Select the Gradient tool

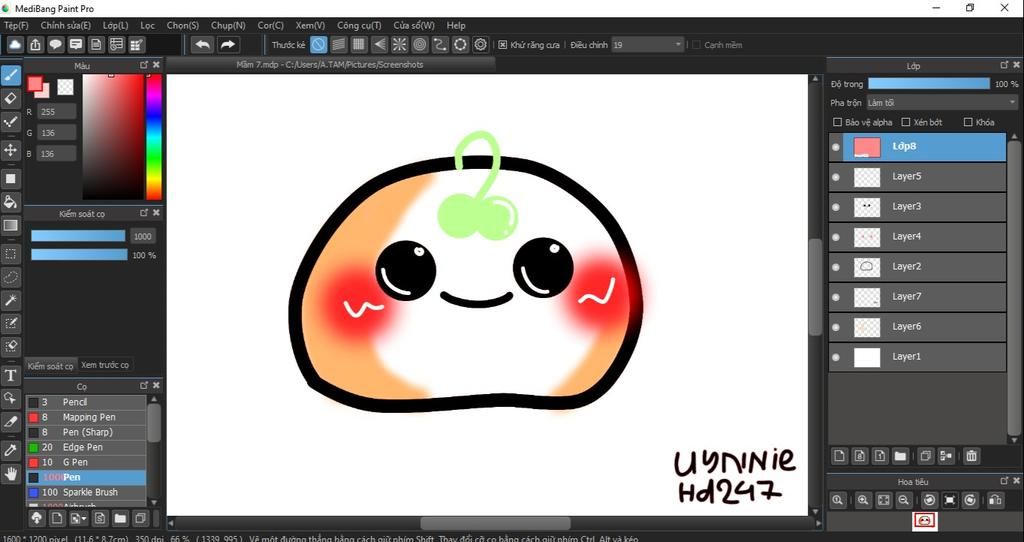[10, 226]
